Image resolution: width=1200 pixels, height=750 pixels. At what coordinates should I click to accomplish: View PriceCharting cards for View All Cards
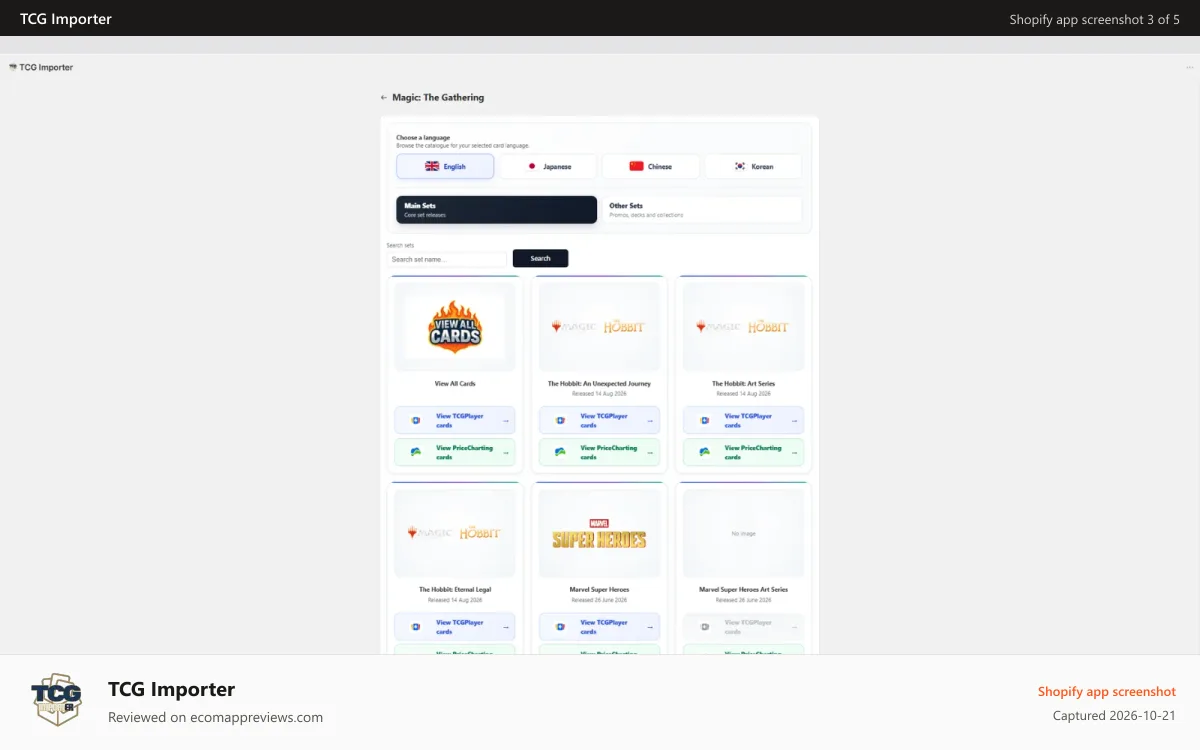[x=455, y=452]
